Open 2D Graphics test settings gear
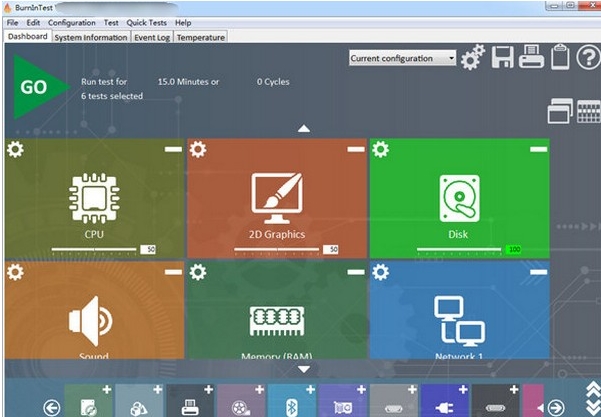Image resolution: width=601 pixels, height=417 pixels. (x=198, y=149)
